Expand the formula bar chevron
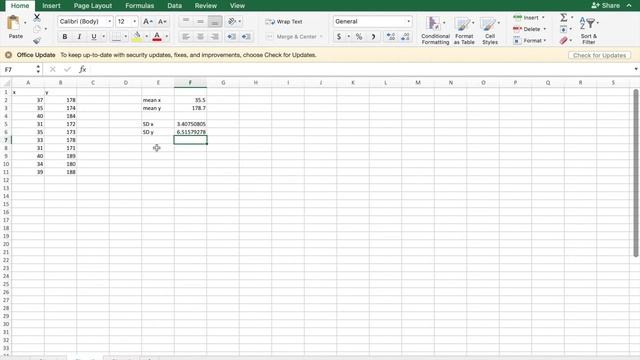 636,69
